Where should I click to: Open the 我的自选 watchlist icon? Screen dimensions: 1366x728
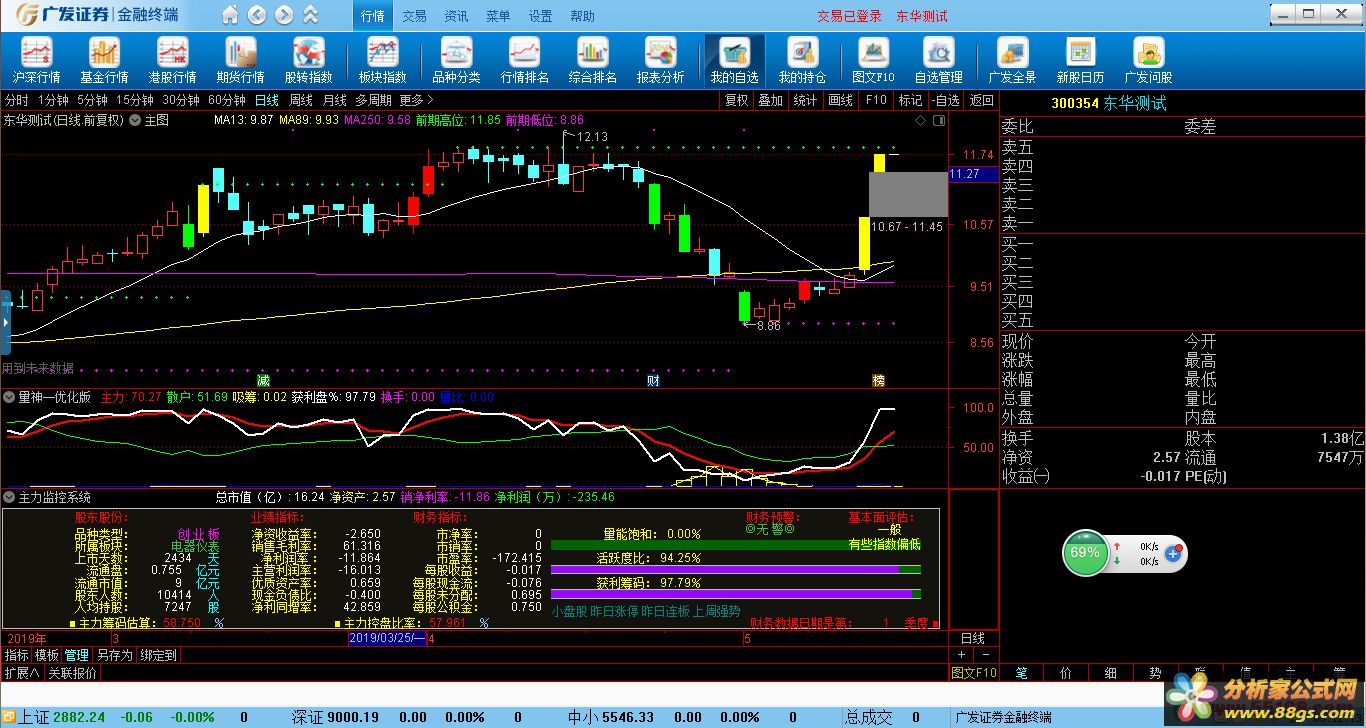click(x=734, y=60)
